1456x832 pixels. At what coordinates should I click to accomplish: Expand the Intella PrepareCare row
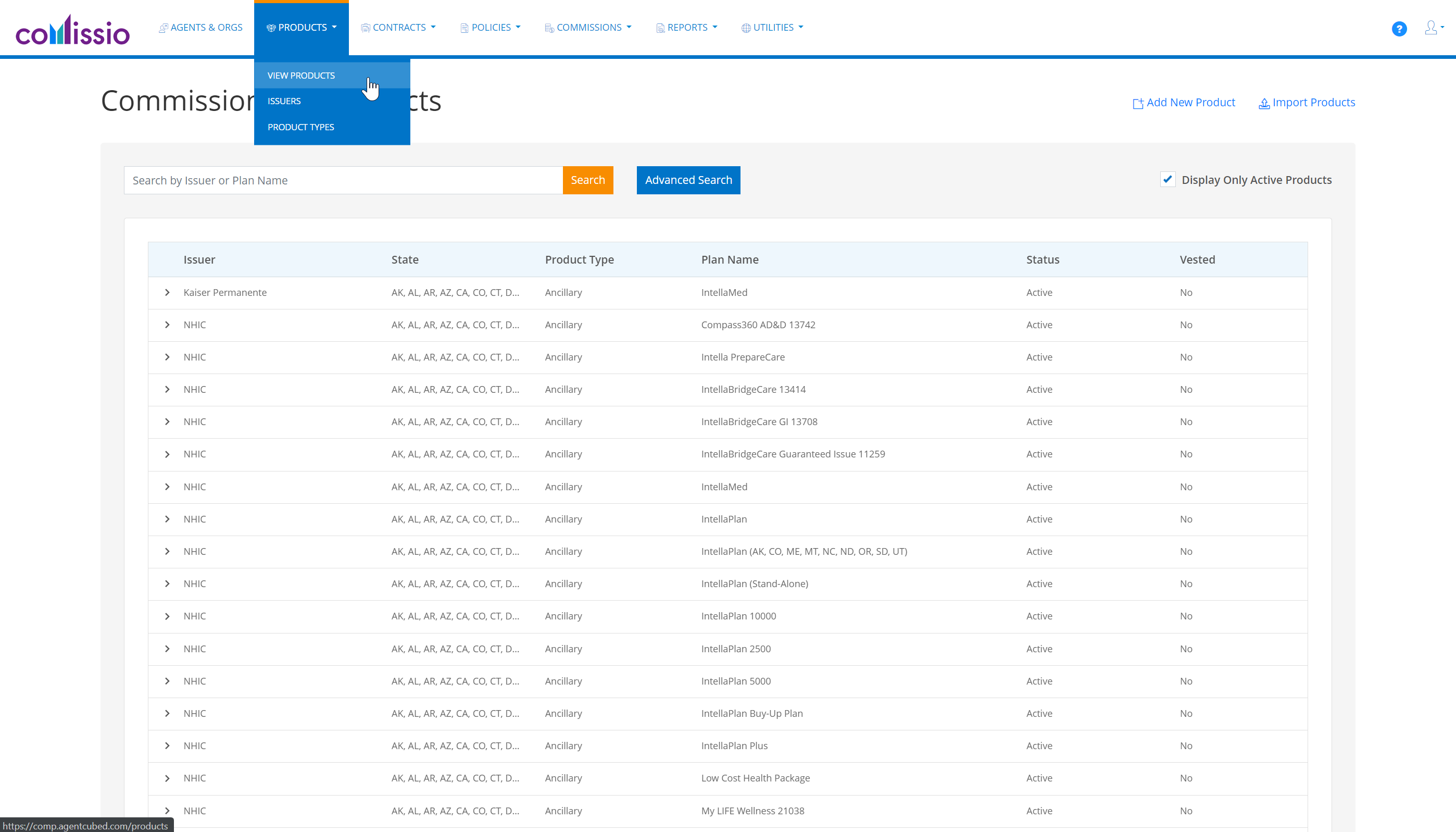point(167,357)
